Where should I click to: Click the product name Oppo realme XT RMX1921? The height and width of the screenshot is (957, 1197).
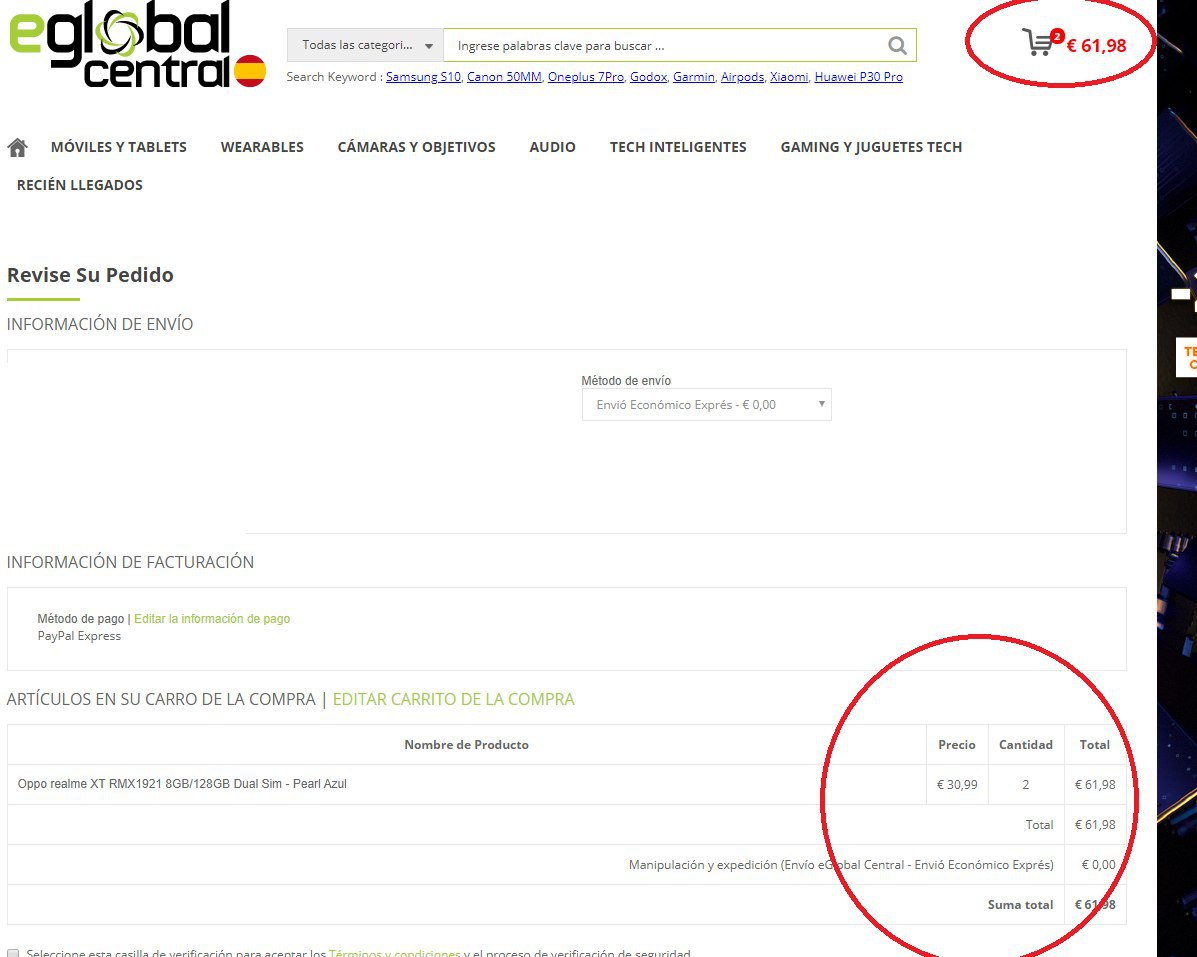tap(182, 784)
